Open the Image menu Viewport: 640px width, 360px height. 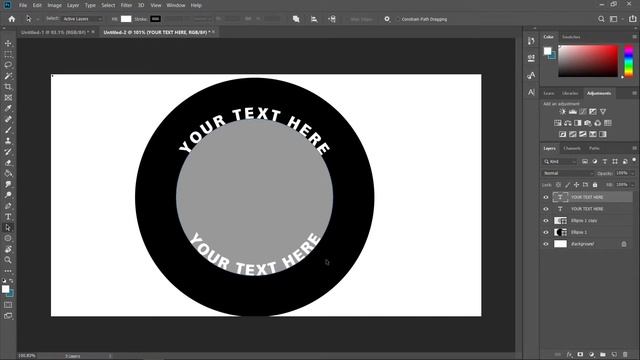tap(54, 5)
